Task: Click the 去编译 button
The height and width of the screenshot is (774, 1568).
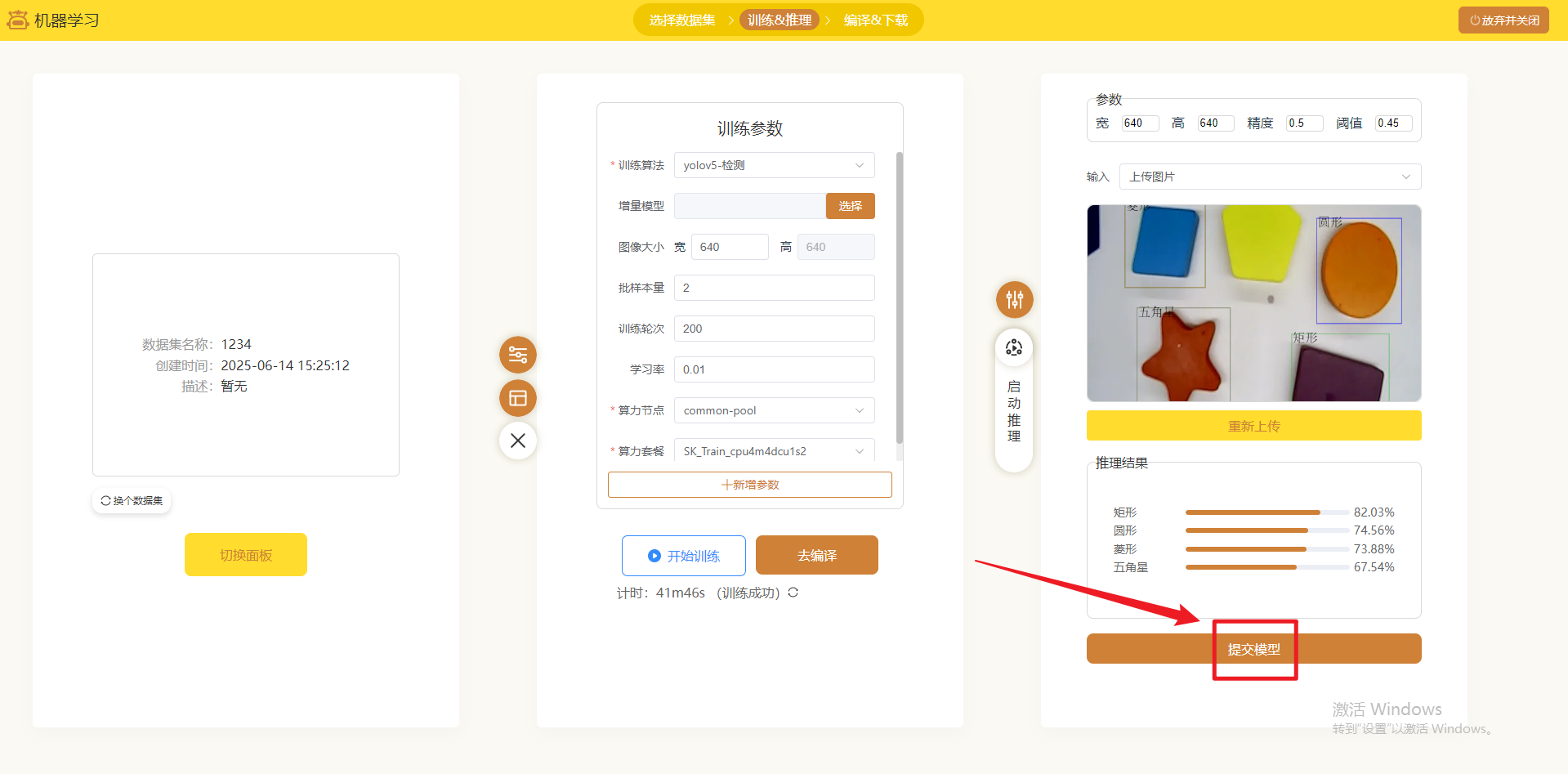Action: point(816,556)
